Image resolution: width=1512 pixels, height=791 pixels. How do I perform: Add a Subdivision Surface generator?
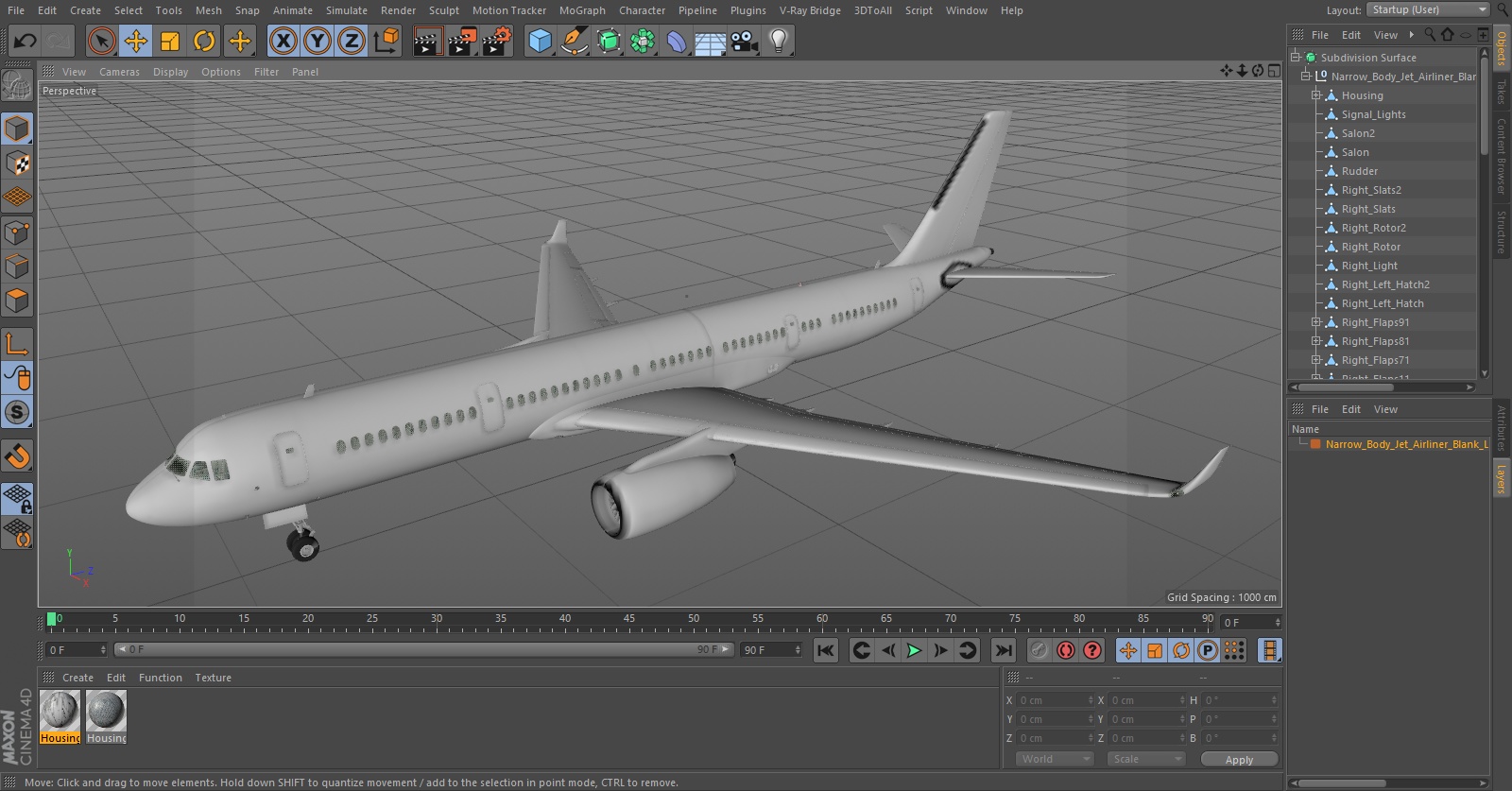(609, 41)
